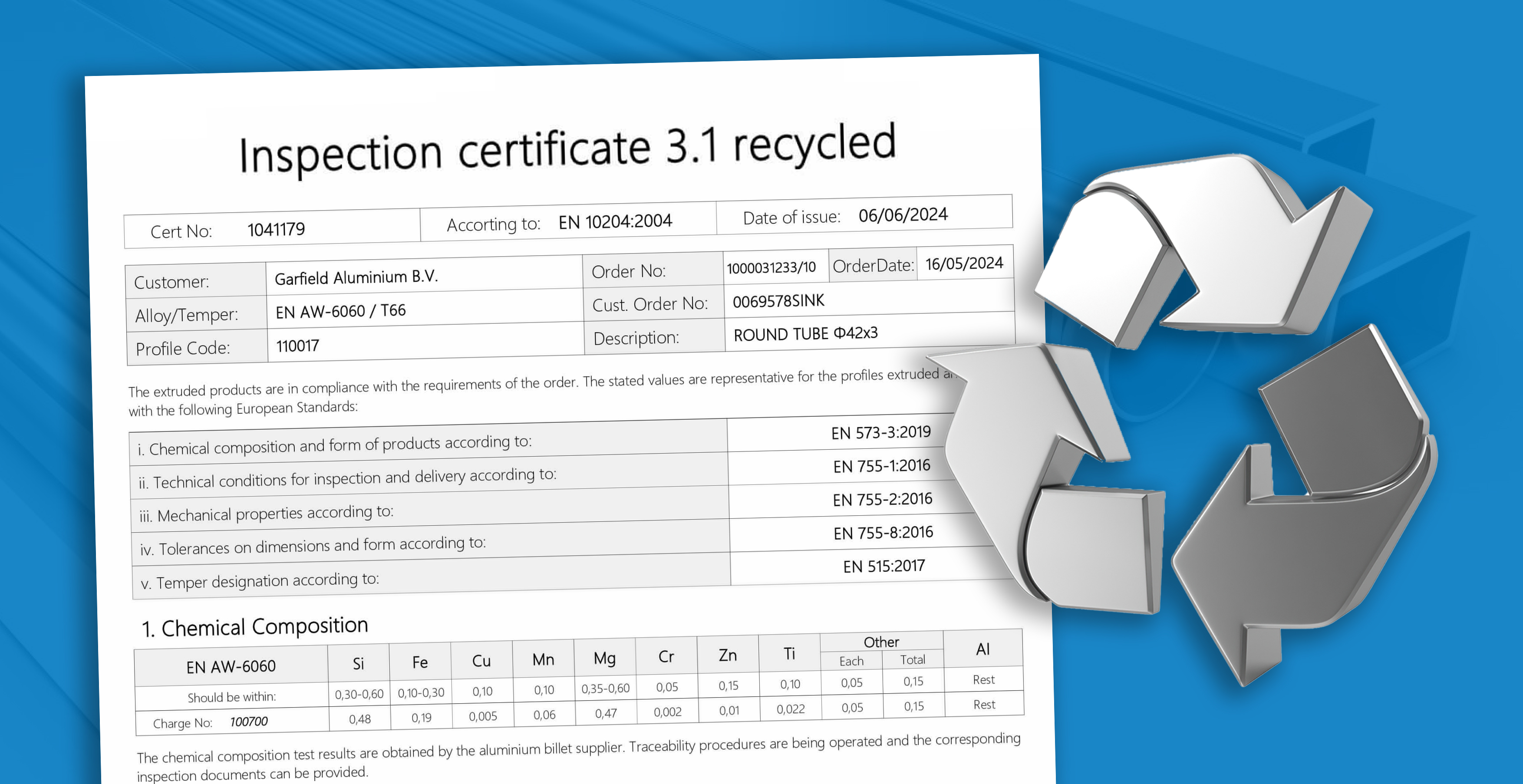Click the issue date '06/06/2024'
Image resolution: width=1523 pixels, height=784 pixels.
pyautogui.click(x=903, y=214)
